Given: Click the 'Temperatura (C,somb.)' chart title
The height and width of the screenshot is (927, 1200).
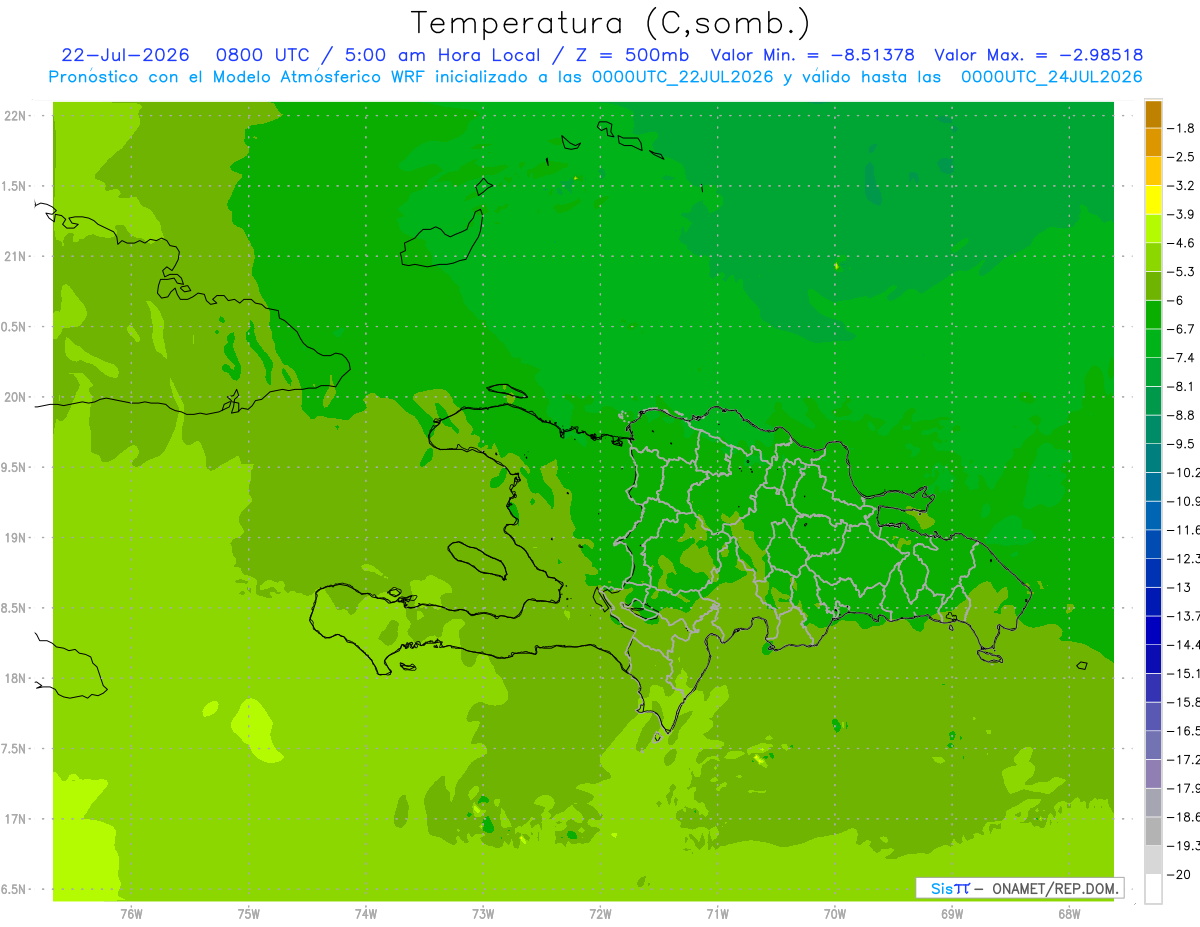Looking at the screenshot, I should pos(611,23).
